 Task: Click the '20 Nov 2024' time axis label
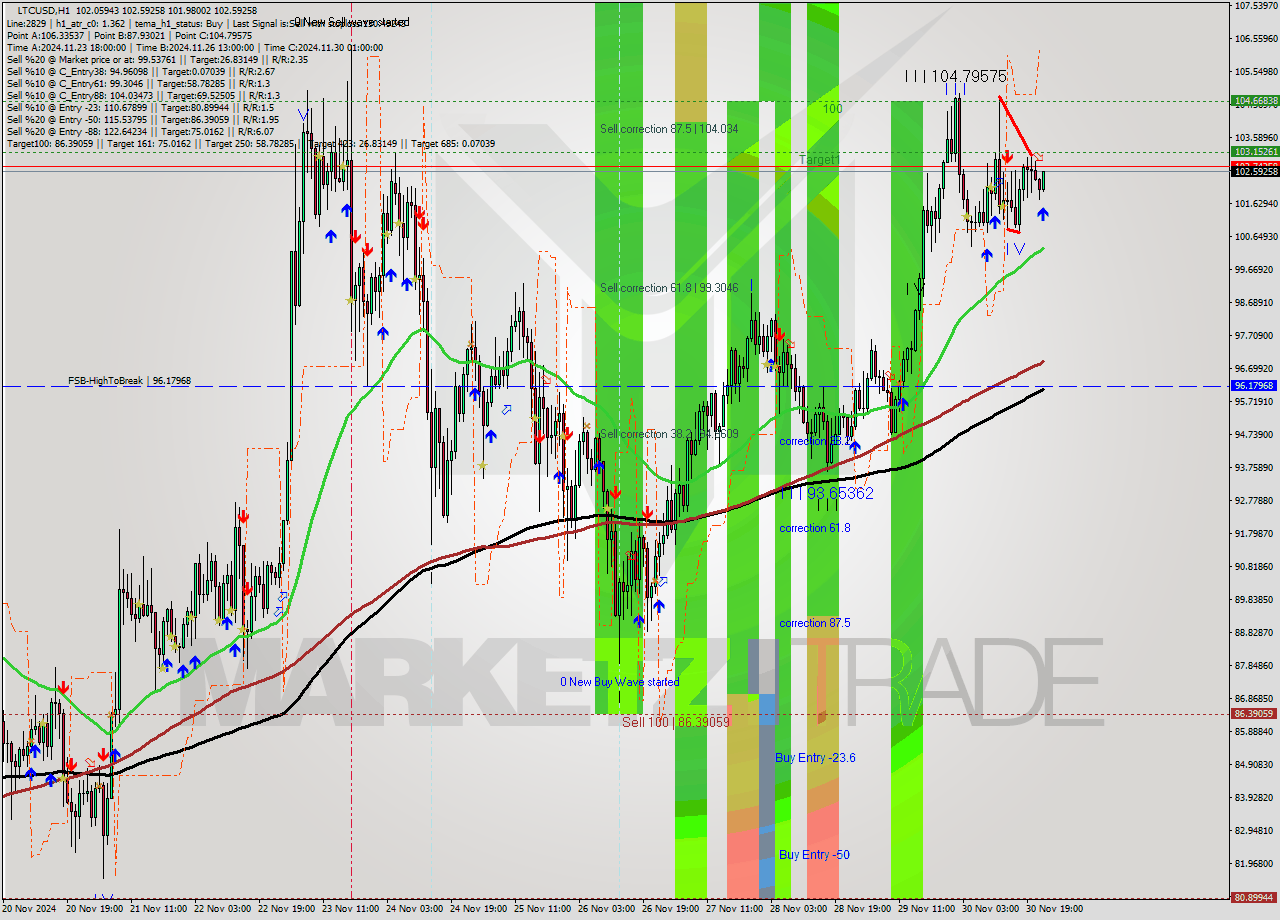click(30, 910)
